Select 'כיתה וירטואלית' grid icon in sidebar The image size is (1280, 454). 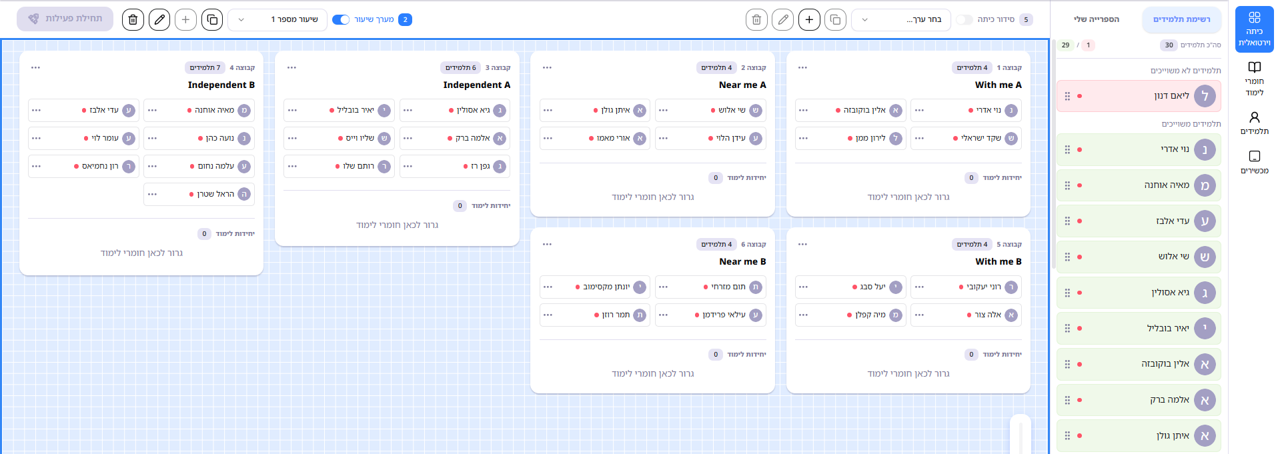point(1254,29)
